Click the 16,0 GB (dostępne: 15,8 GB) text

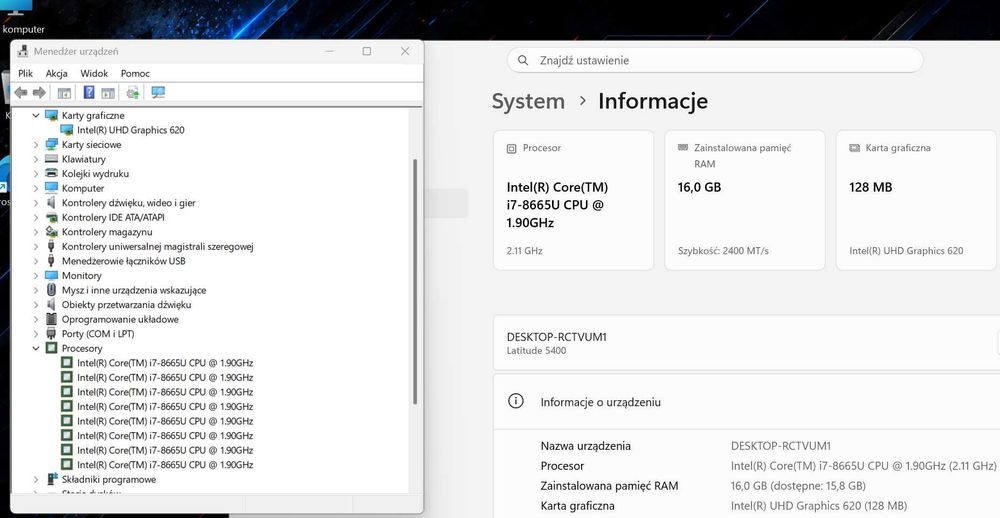798,486
